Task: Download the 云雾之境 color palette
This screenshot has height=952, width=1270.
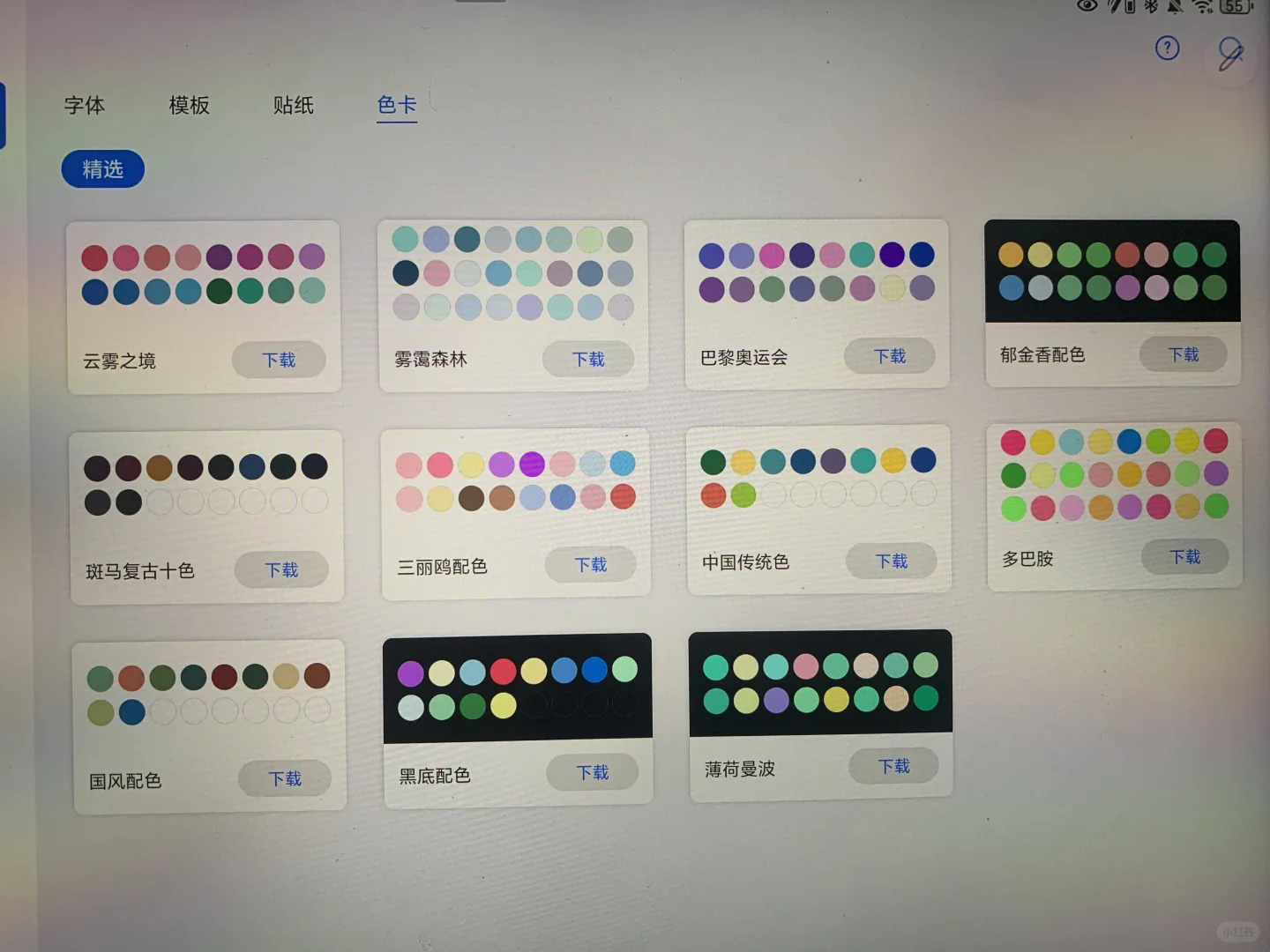Action: click(x=279, y=360)
